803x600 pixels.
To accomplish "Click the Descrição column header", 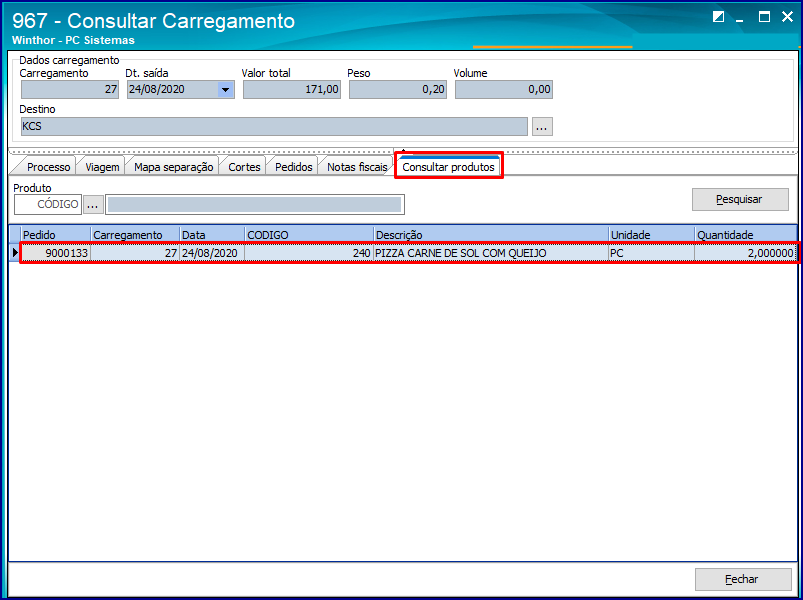I will coord(491,235).
